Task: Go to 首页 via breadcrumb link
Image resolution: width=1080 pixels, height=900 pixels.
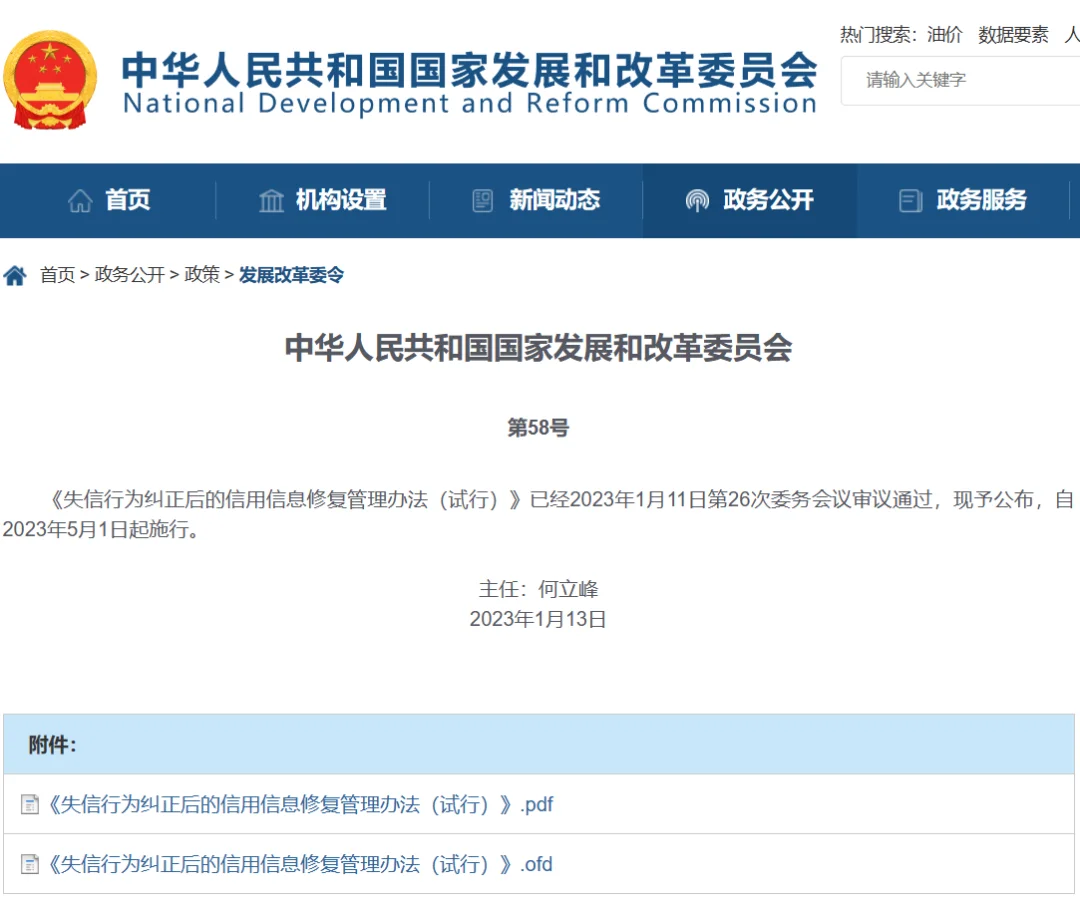Action: pyautogui.click(x=58, y=275)
